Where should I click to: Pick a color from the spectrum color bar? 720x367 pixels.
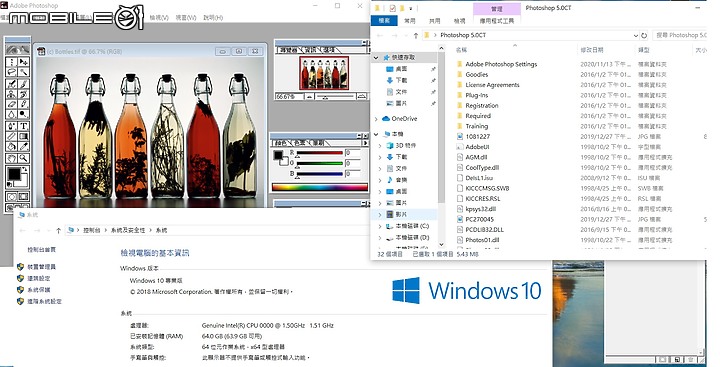(x=320, y=187)
